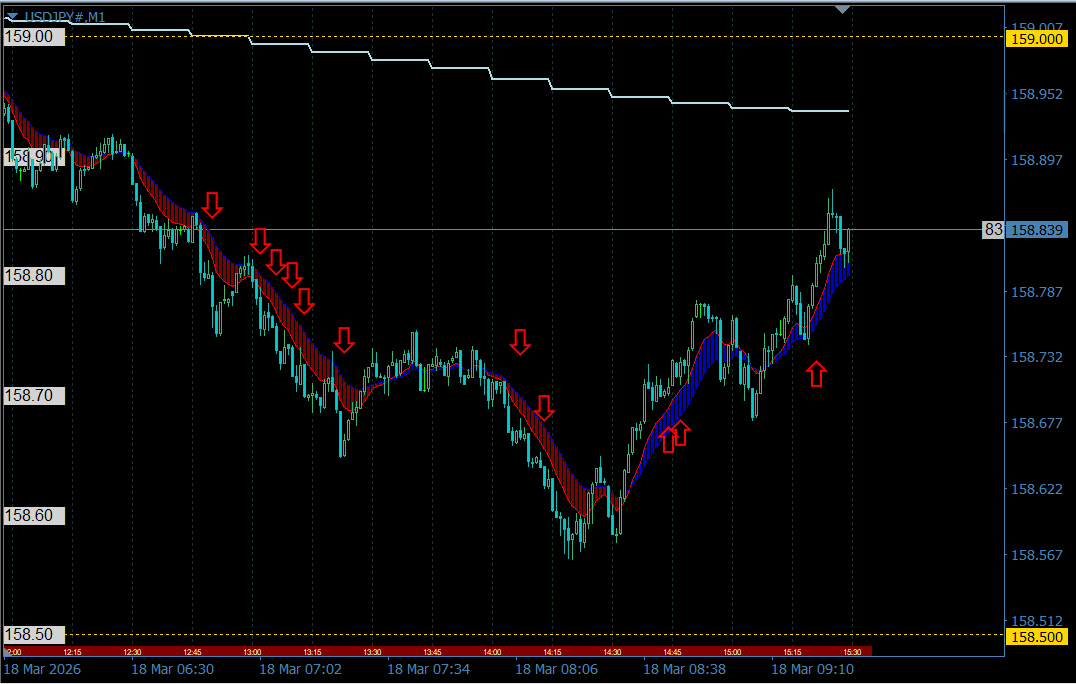Select the leftmost red down arrow signal

(x=212, y=204)
